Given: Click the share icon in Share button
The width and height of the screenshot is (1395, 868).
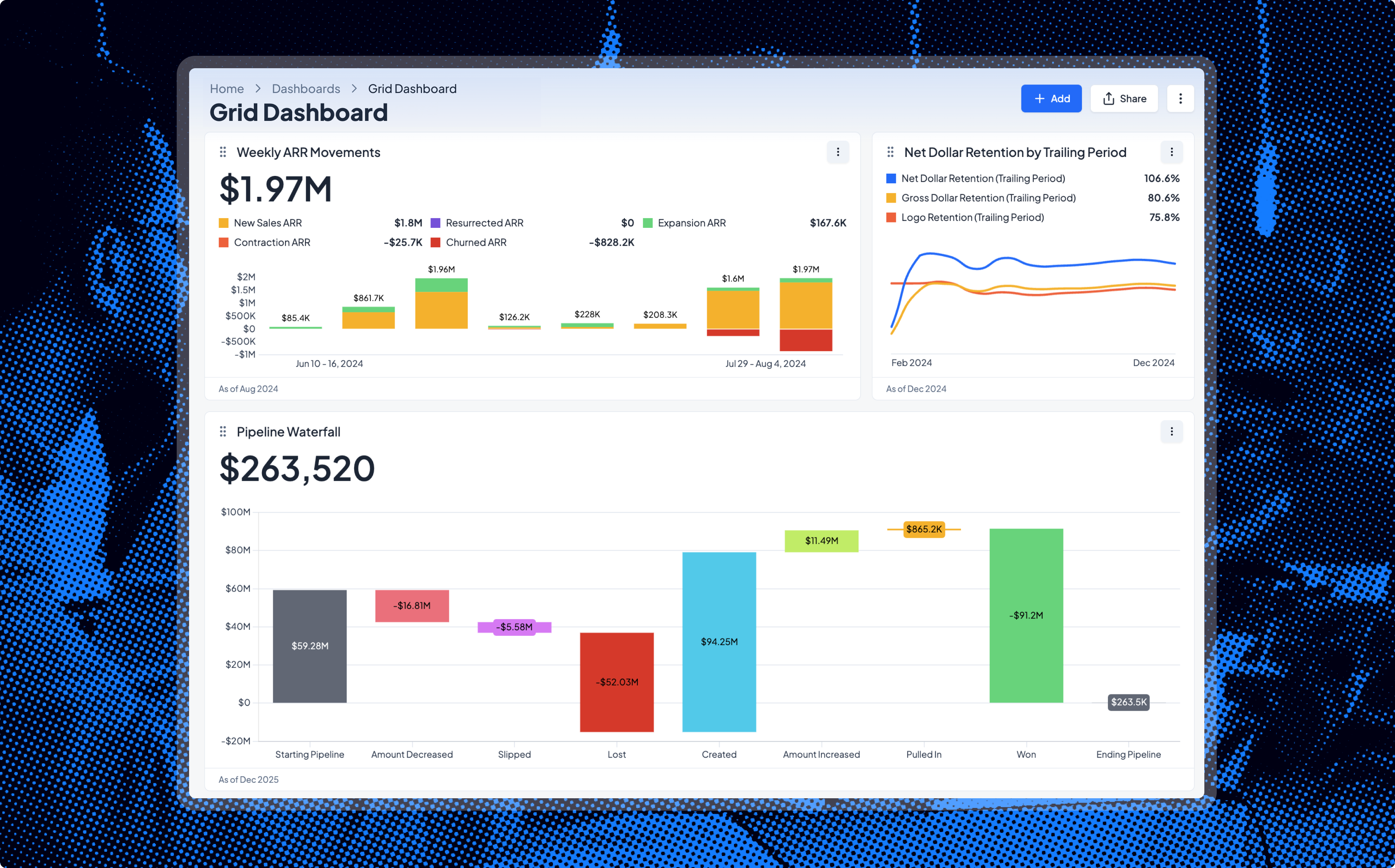Looking at the screenshot, I should tap(1109, 99).
